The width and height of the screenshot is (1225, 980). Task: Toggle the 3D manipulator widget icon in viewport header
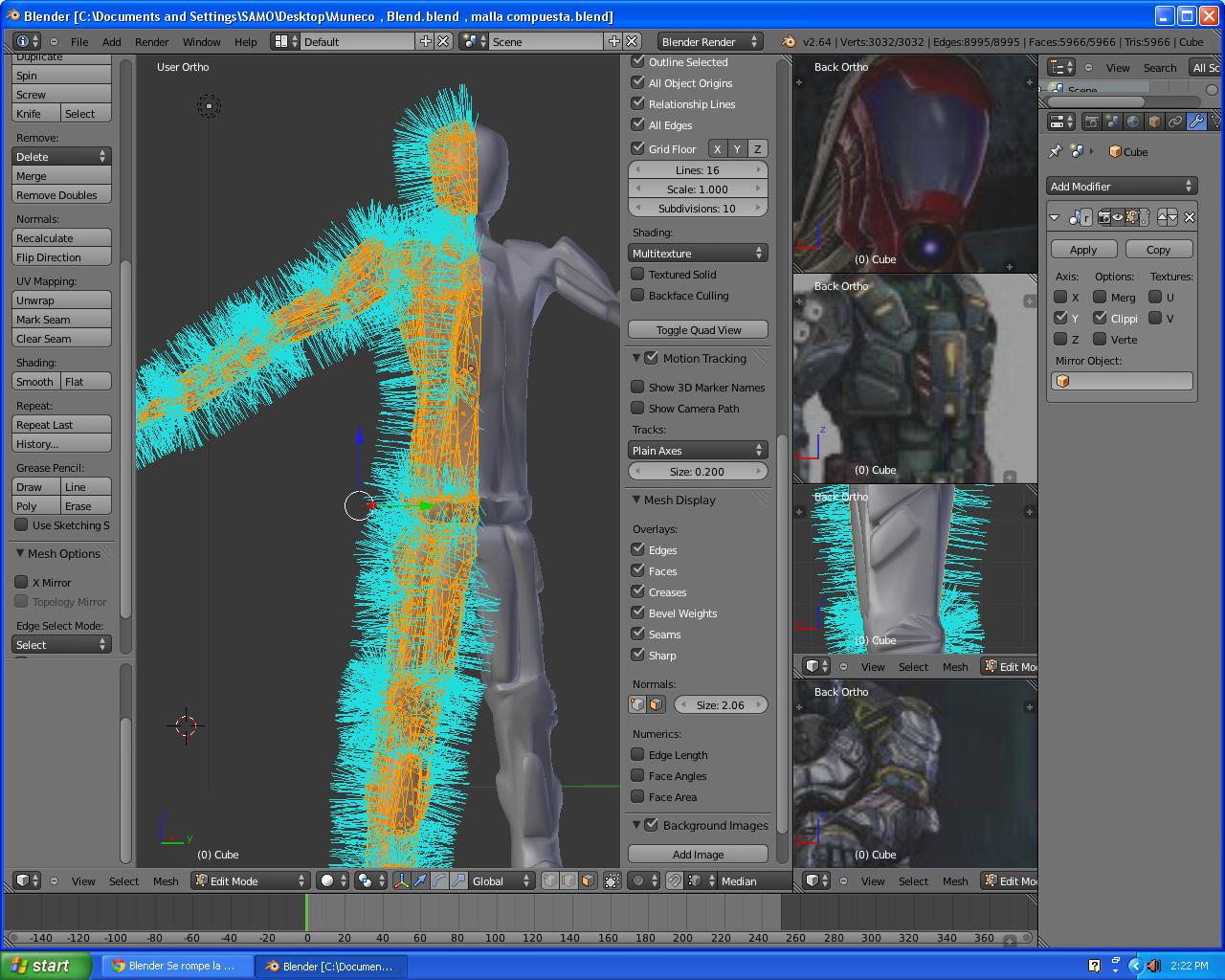(x=401, y=880)
